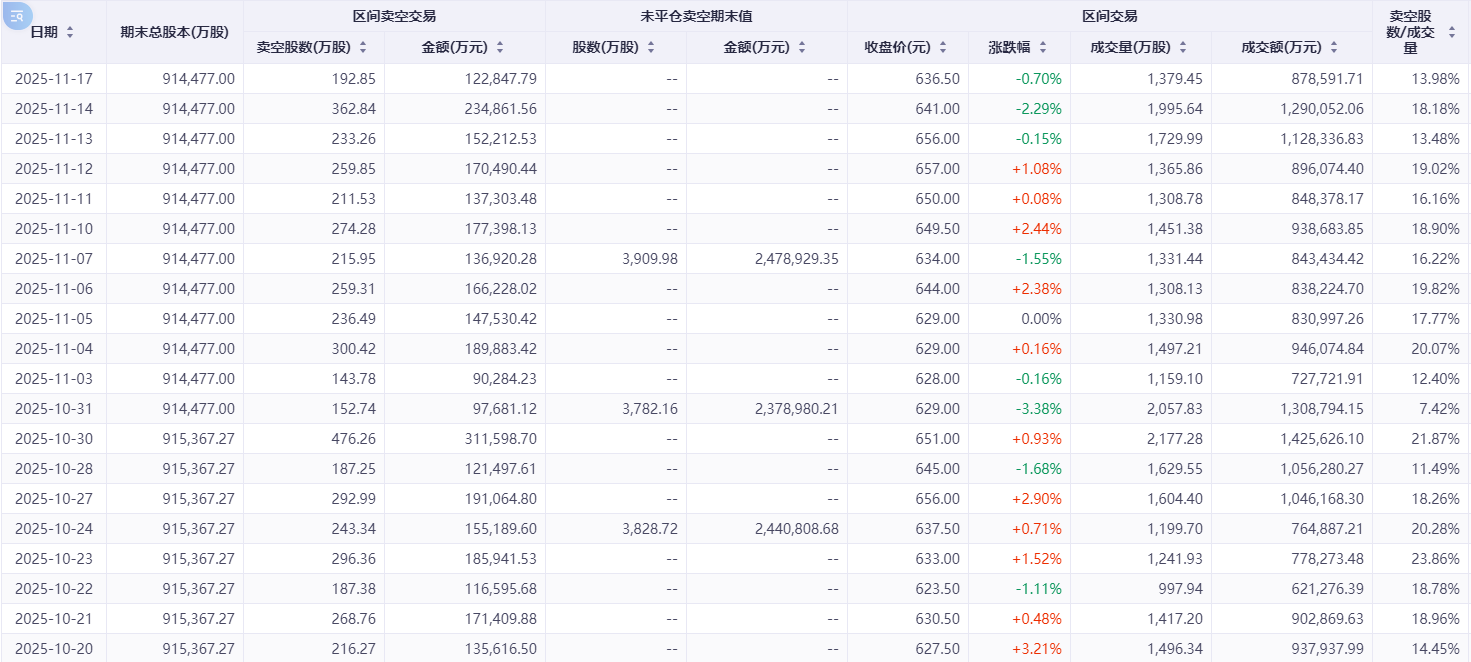Click the 期末总股本(万股) column header
Viewport: 1471px width, 662px height.
tap(174, 32)
